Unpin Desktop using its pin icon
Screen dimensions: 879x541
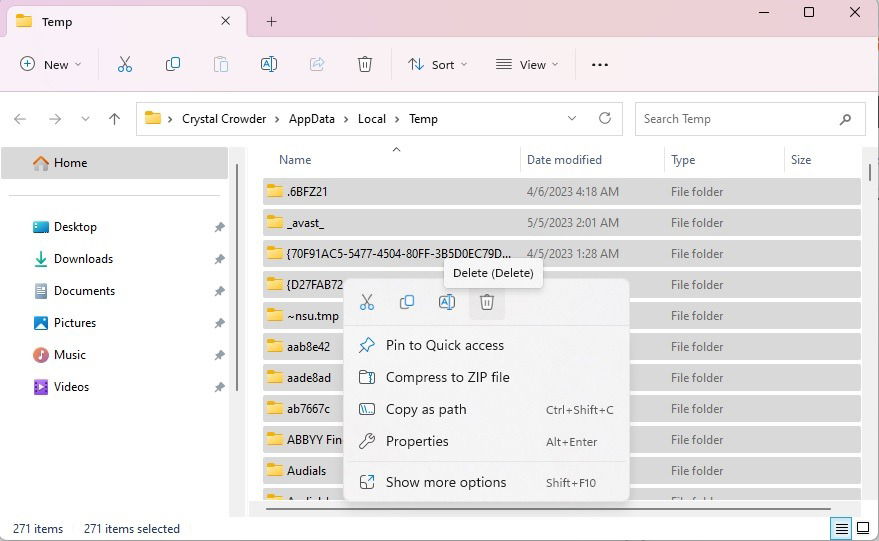pyautogui.click(x=219, y=227)
